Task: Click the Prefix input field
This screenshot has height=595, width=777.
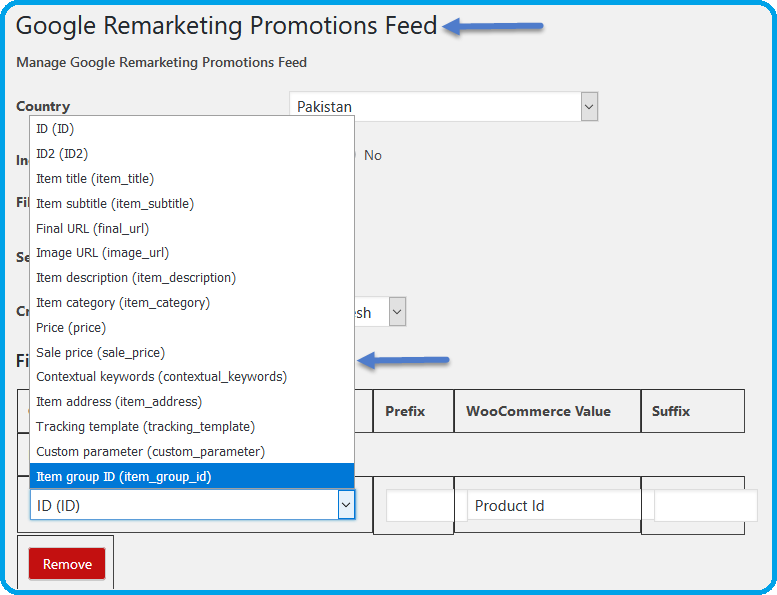Action: 420,505
